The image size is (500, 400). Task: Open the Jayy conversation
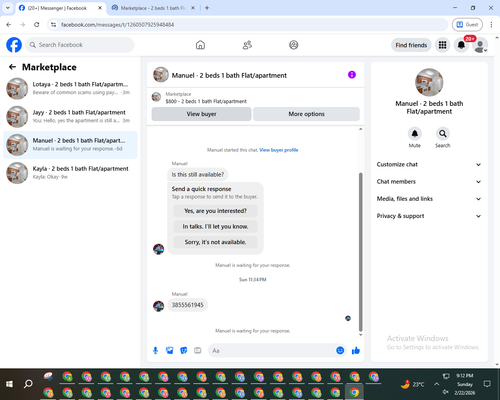coord(70,116)
